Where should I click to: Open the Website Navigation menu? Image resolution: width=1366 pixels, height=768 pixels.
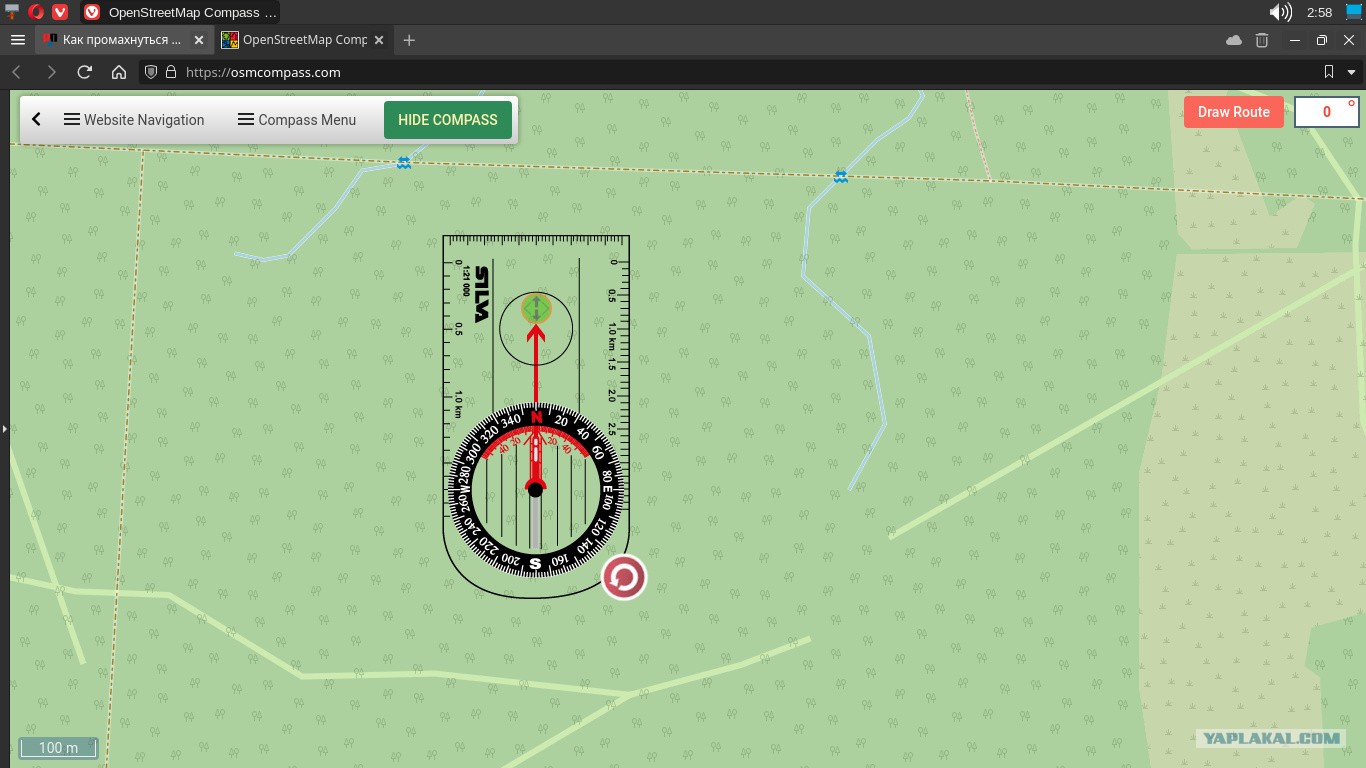coord(134,119)
